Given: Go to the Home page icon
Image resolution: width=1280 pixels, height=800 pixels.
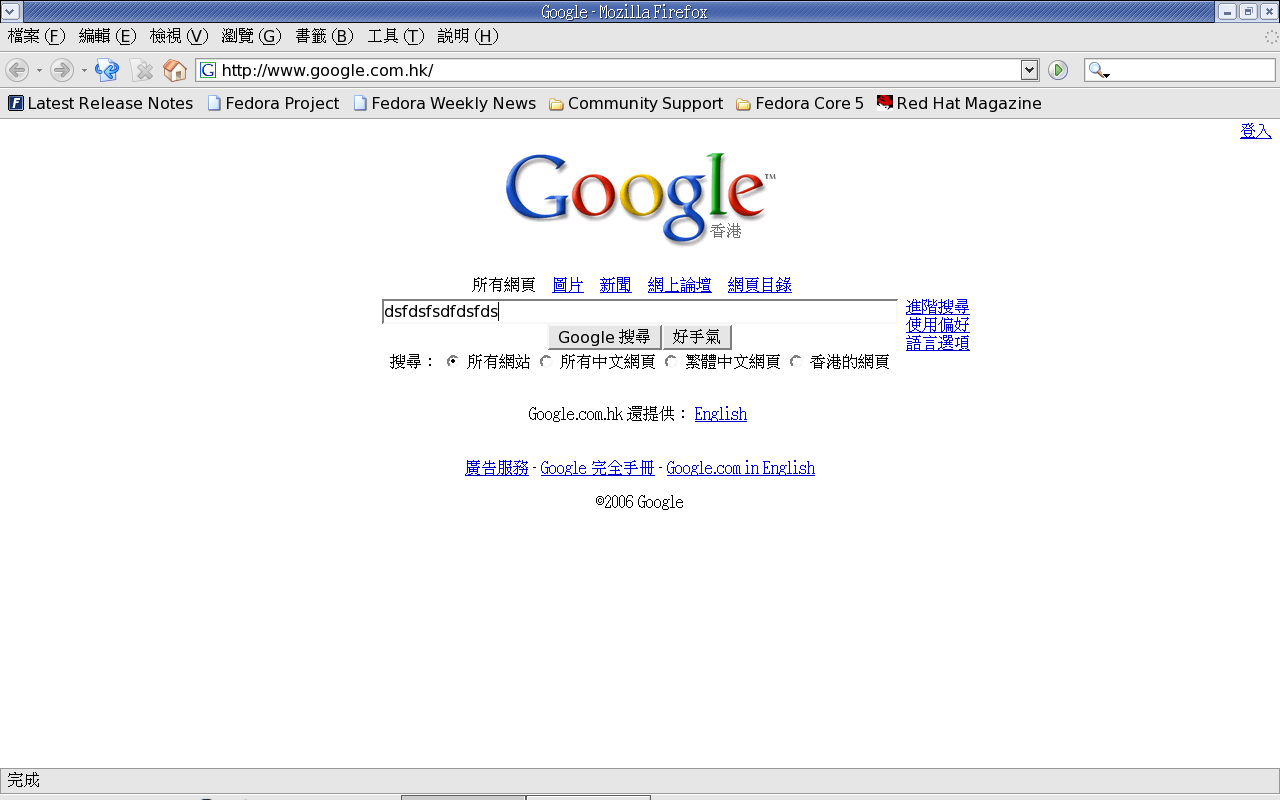Looking at the screenshot, I should click(175, 70).
